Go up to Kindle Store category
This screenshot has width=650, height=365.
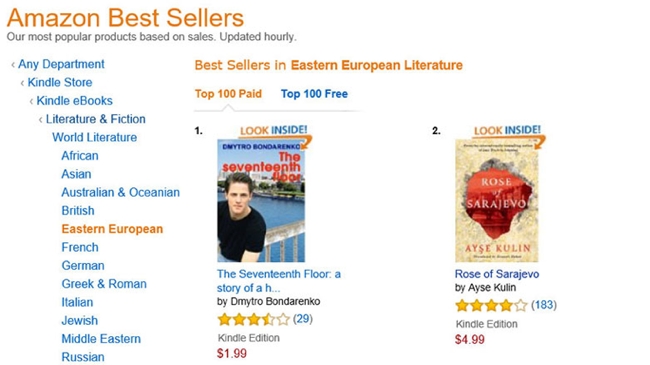point(60,83)
